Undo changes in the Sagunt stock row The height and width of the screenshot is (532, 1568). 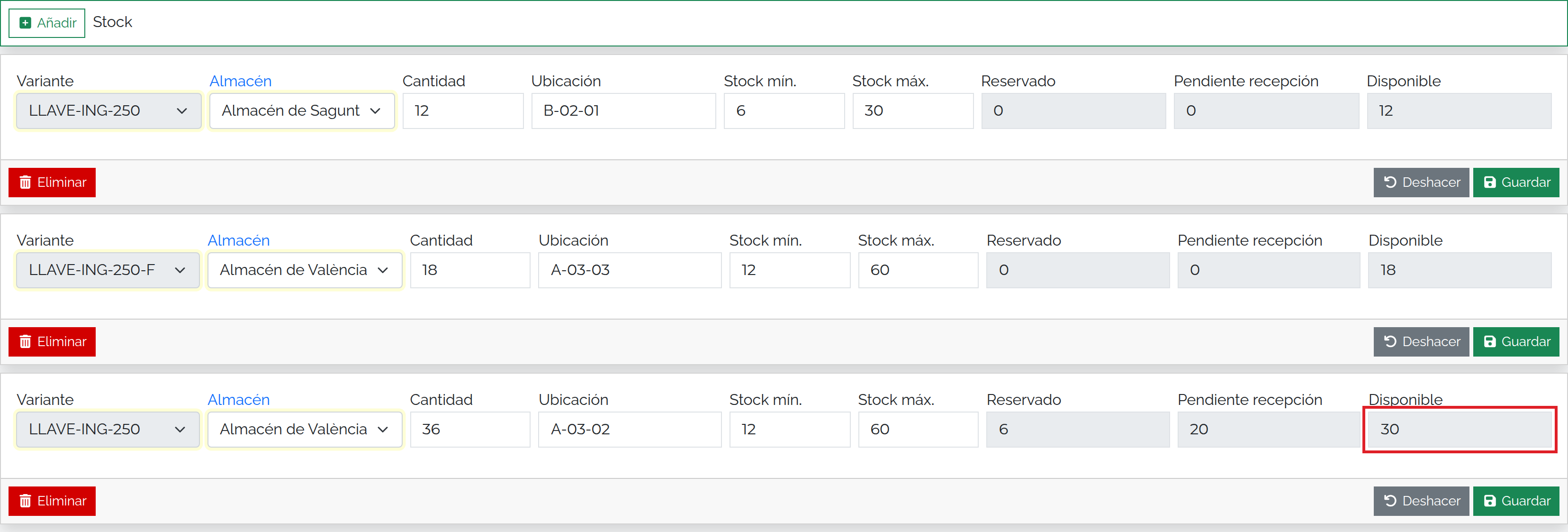pyautogui.click(x=1421, y=182)
